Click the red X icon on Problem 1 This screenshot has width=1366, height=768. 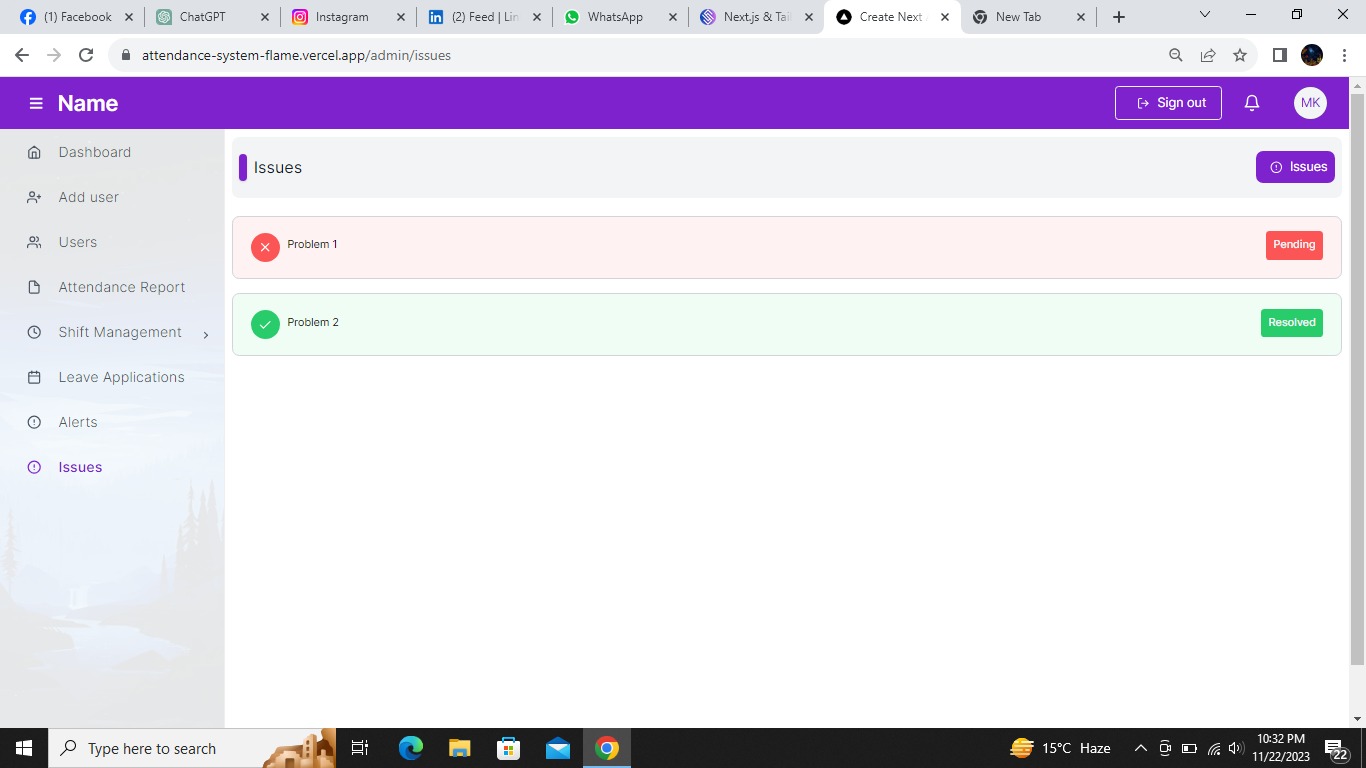tap(265, 247)
